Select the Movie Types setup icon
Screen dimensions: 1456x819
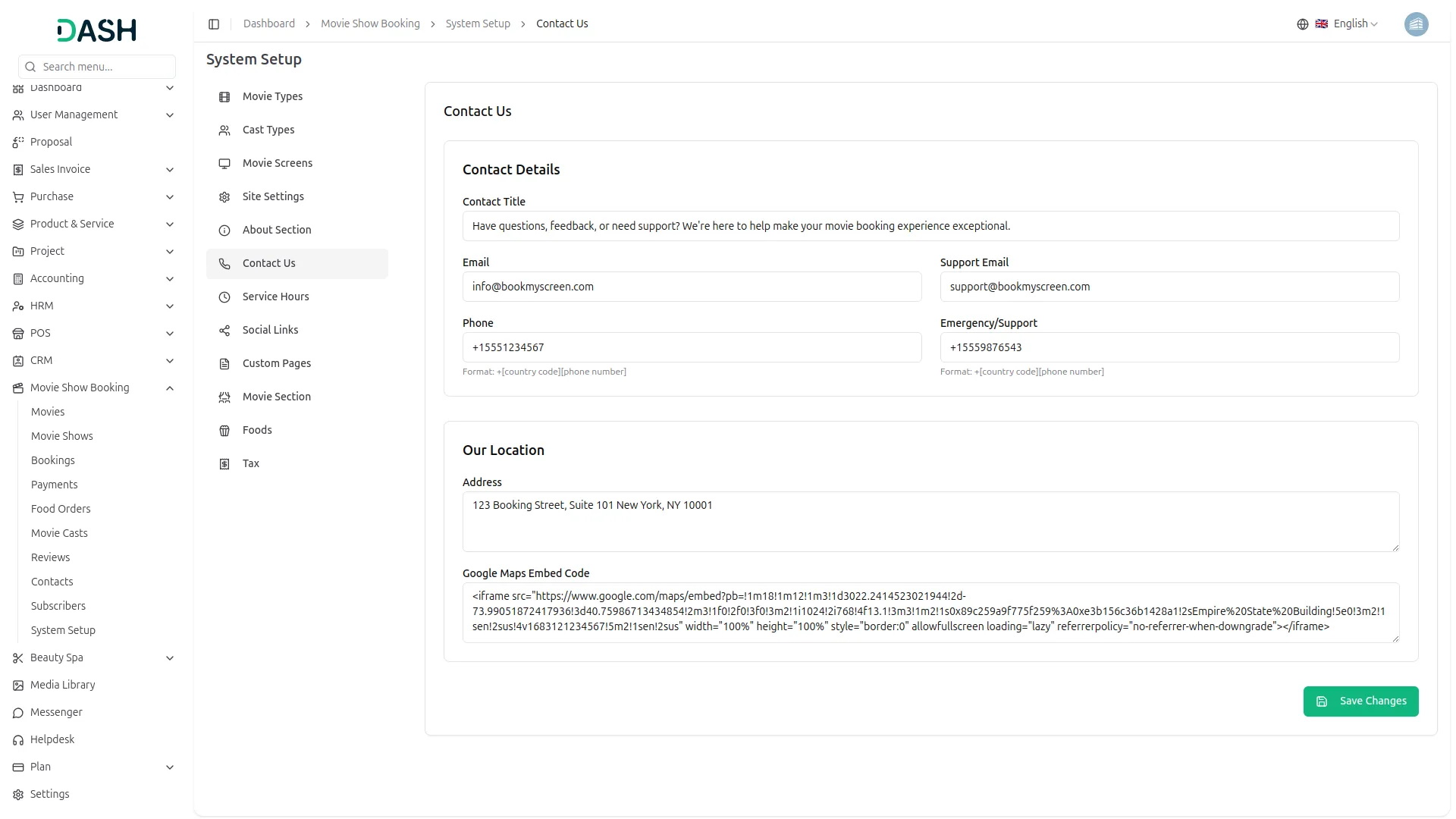click(224, 97)
